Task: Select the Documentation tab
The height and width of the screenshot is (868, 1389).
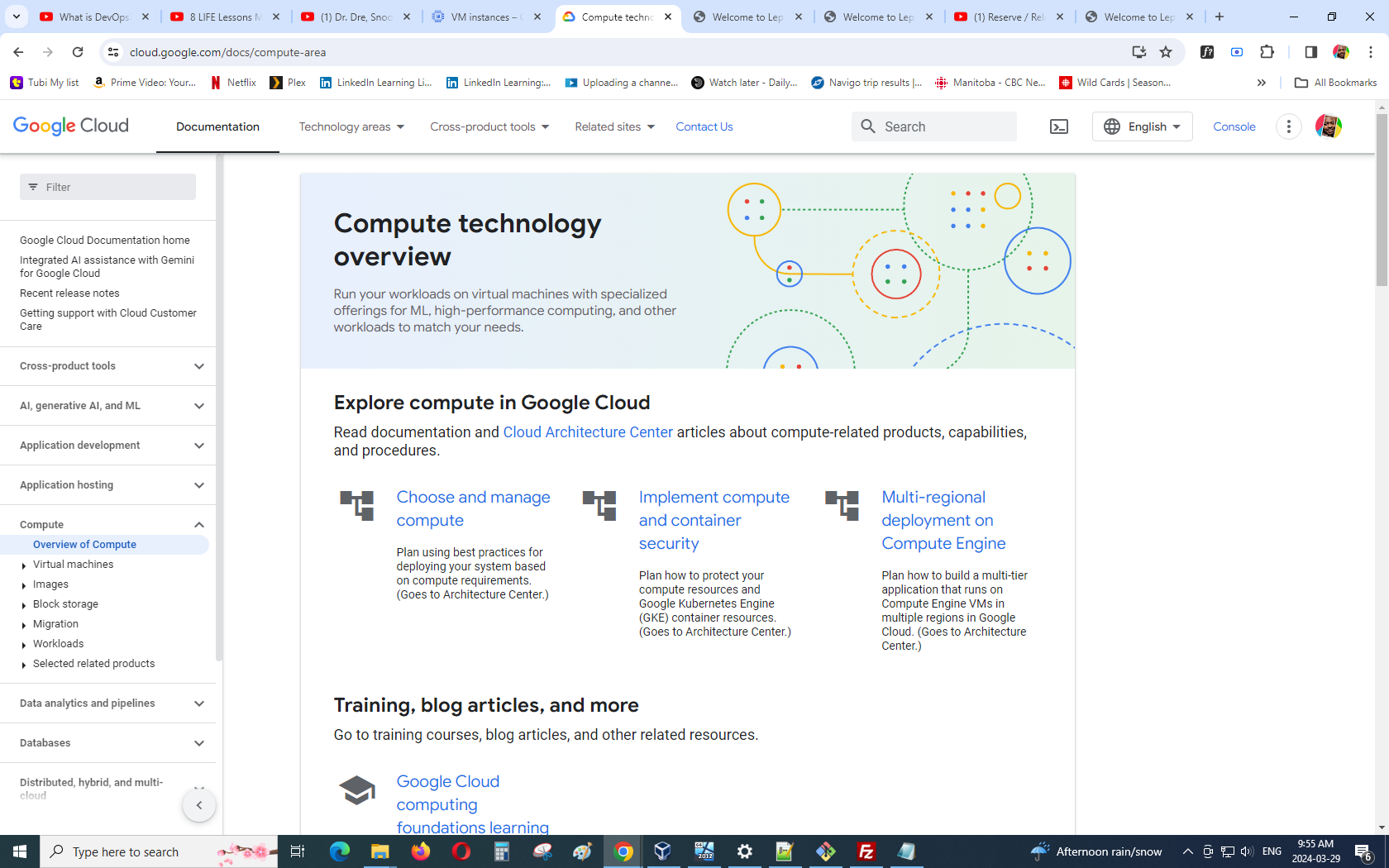Action: click(x=217, y=126)
